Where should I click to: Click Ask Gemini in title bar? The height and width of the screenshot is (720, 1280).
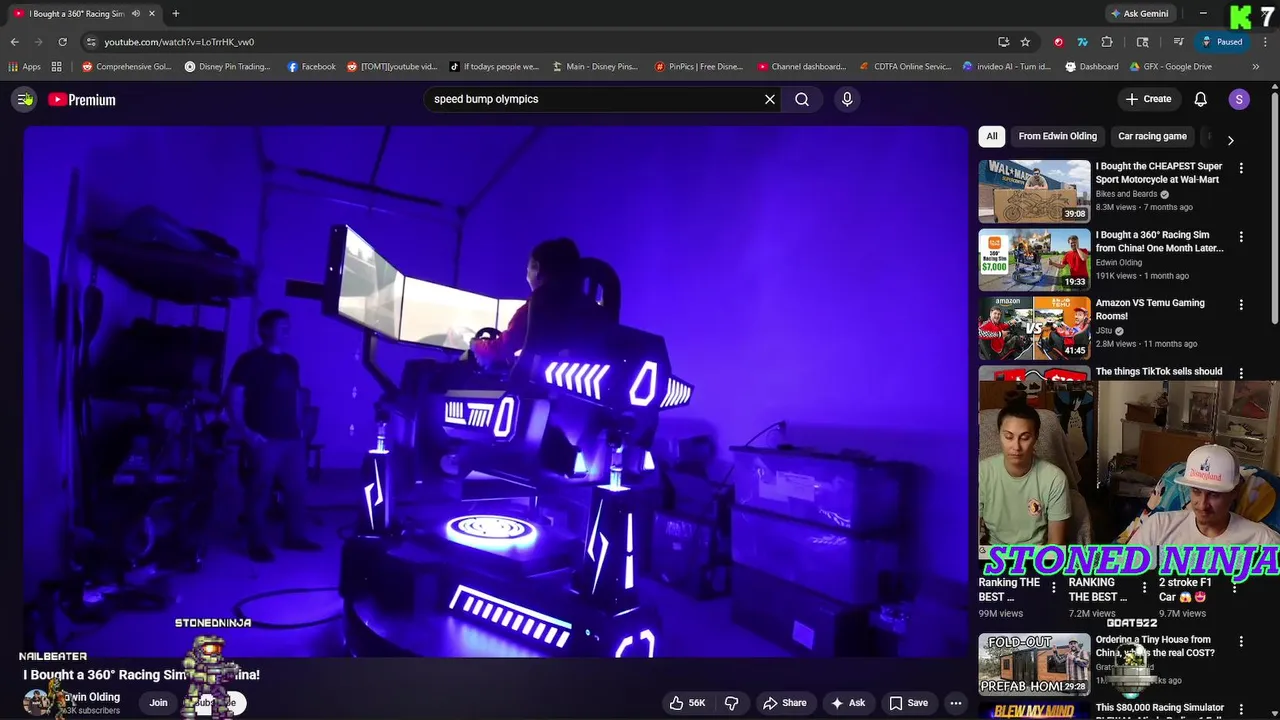[x=1139, y=14]
